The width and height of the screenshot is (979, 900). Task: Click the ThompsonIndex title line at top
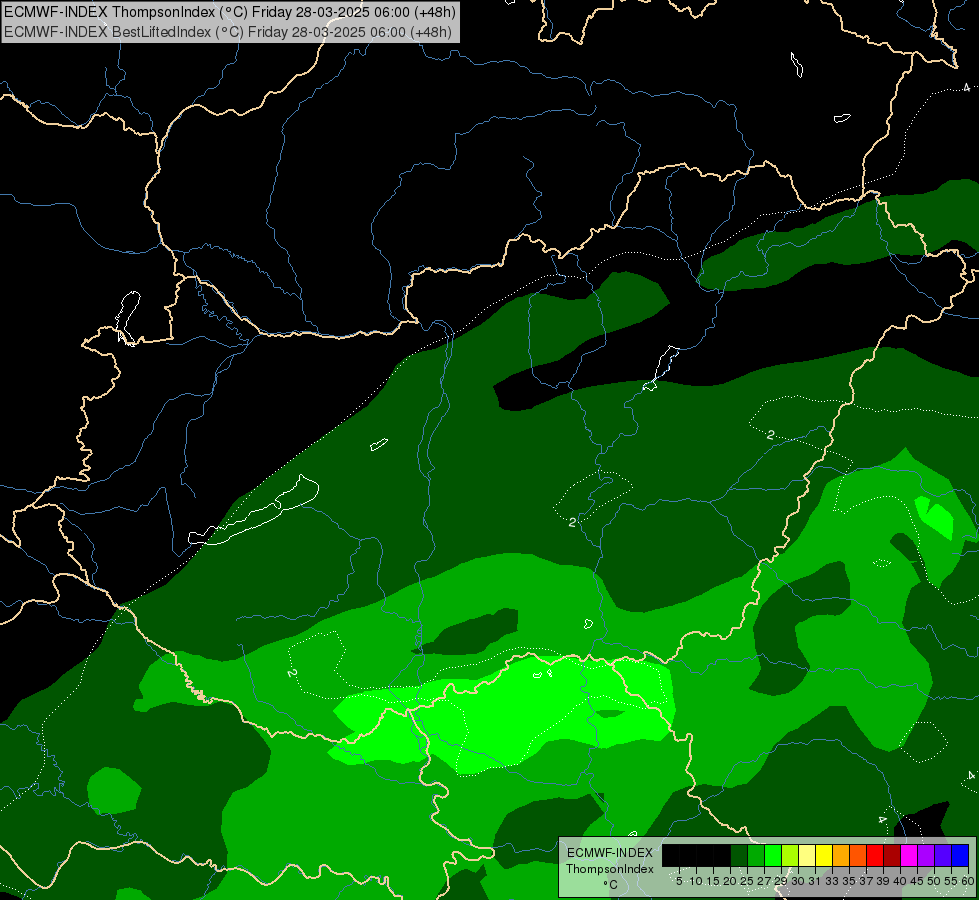230,12
